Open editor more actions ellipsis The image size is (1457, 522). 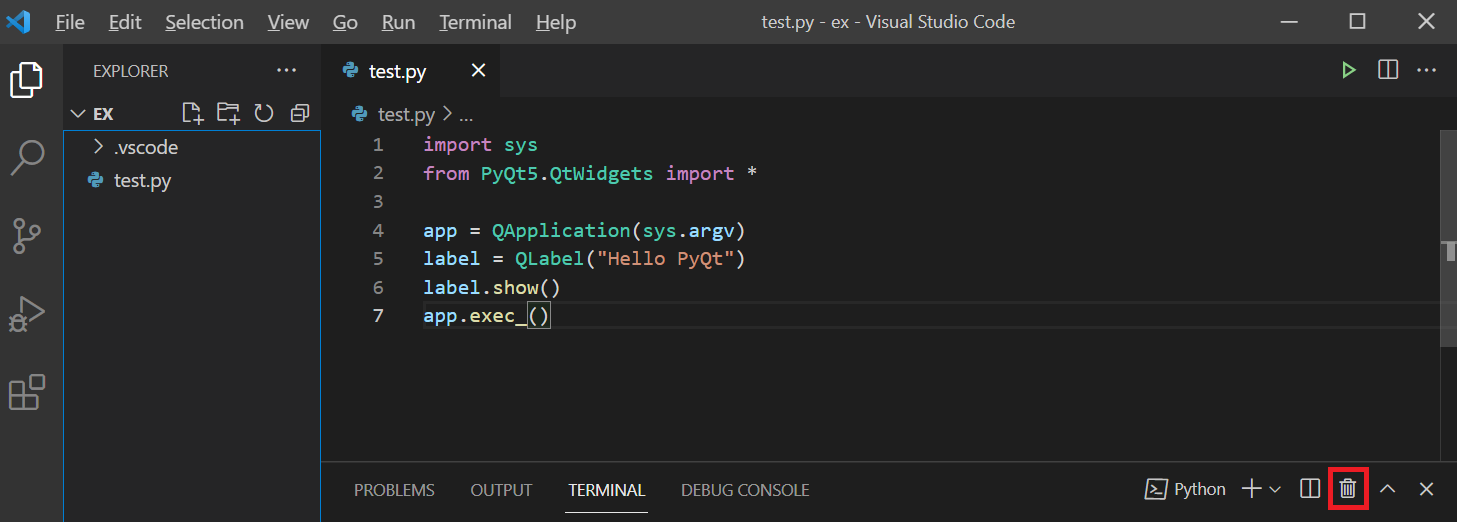pyautogui.click(x=1427, y=70)
